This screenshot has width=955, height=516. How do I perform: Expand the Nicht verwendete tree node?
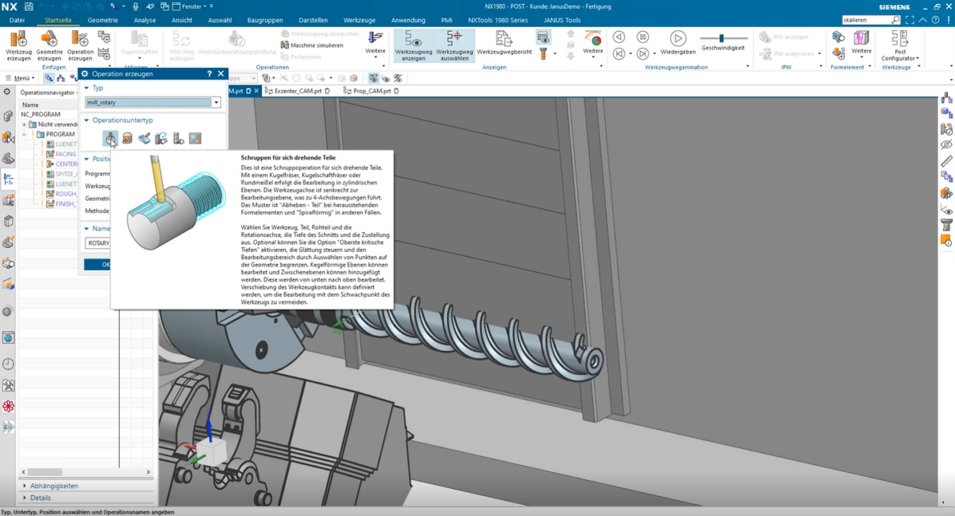pyautogui.click(x=25, y=124)
